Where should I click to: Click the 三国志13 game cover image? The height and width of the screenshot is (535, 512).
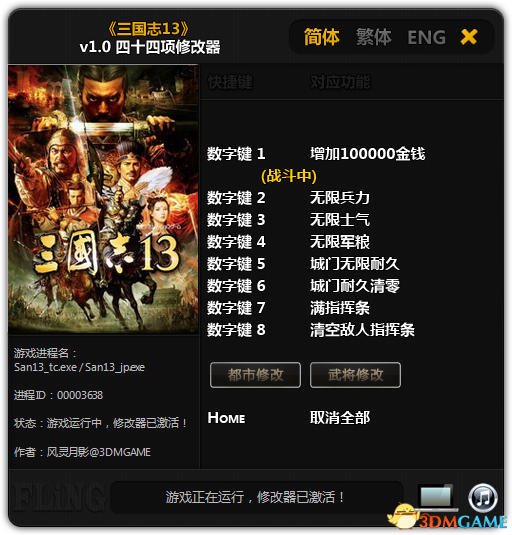103,200
